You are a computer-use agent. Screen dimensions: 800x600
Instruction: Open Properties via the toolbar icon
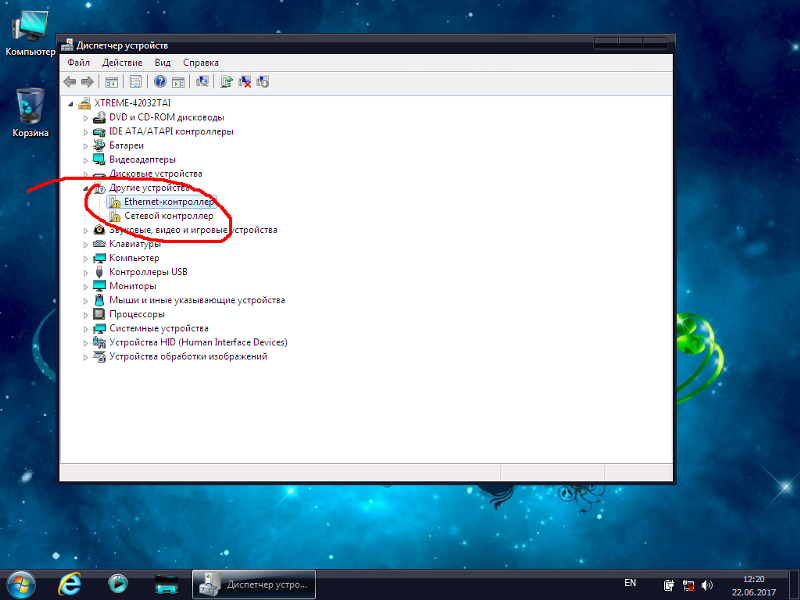(x=136, y=82)
